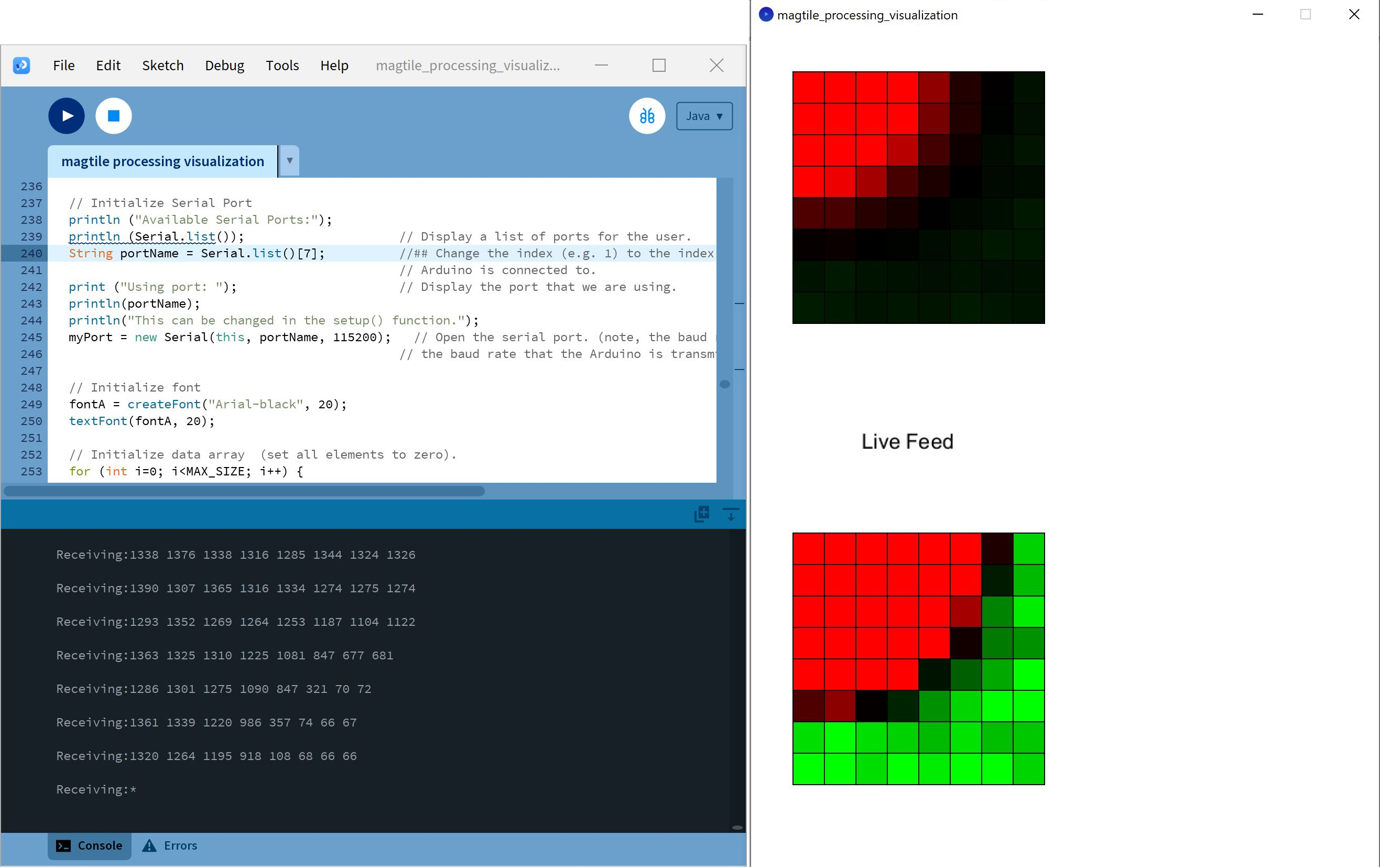Select the magtile processing visualization tab
Screen dimensions: 1380x868
(x=162, y=161)
